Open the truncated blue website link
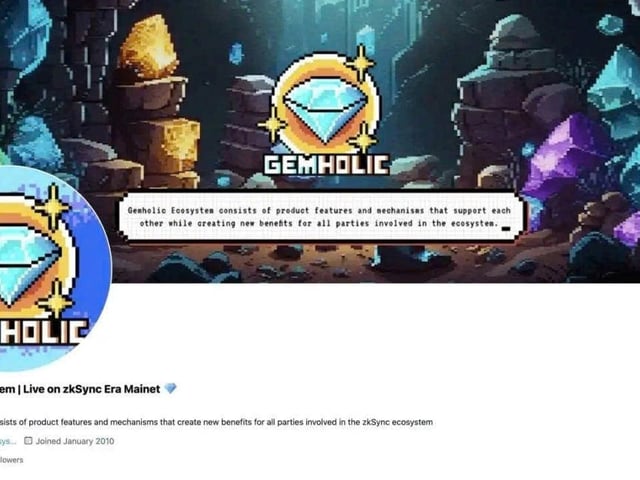Viewport: 640px width, 480px height. [x=8, y=441]
